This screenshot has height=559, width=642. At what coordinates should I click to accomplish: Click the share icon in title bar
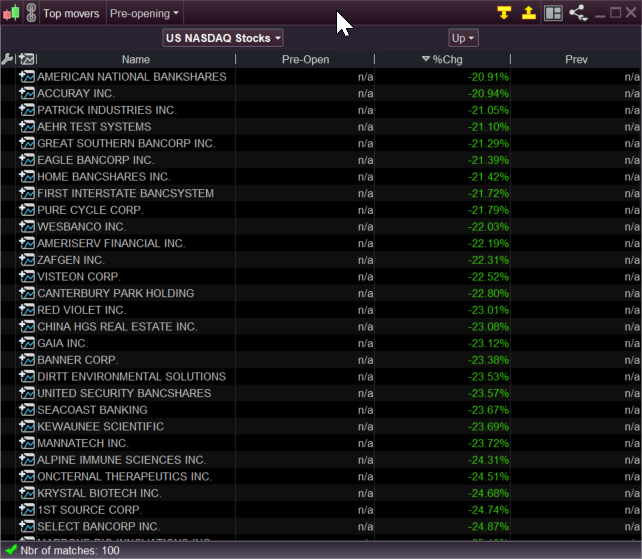[x=578, y=13]
